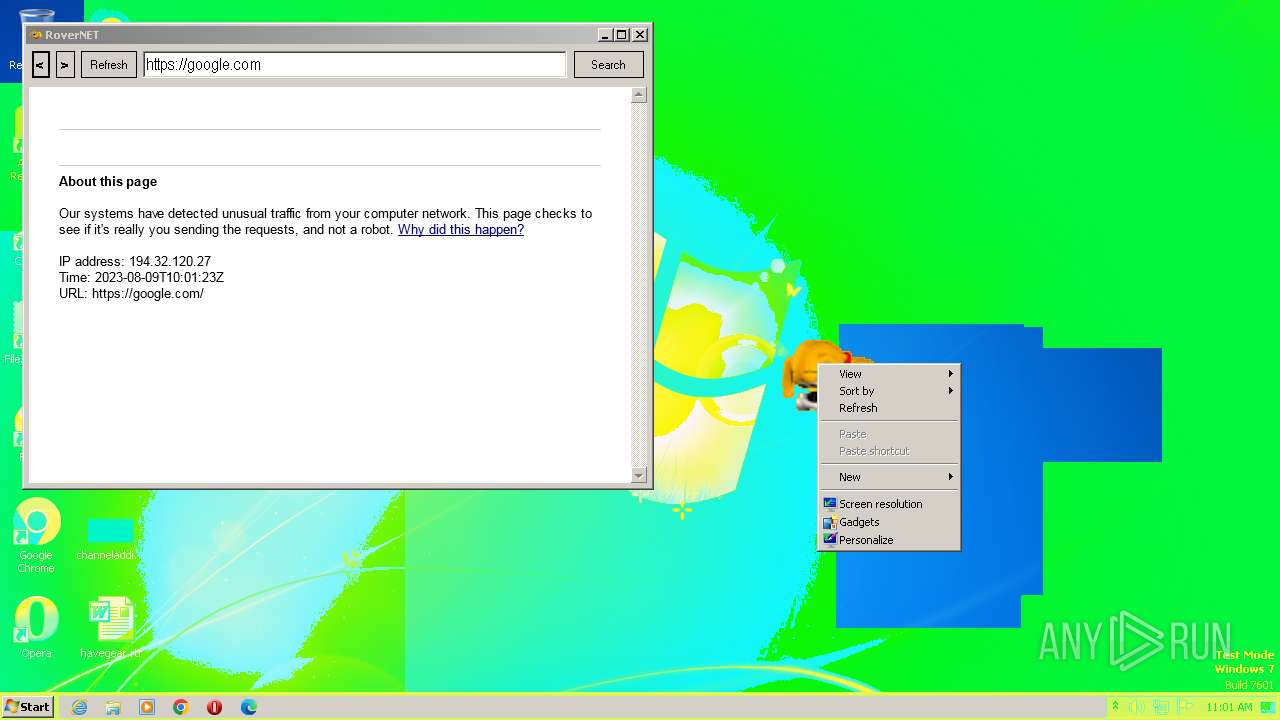Expand the View submenu in context menu
Screen dimensions: 1280x720
pyautogui.click(x=889, y=374)
